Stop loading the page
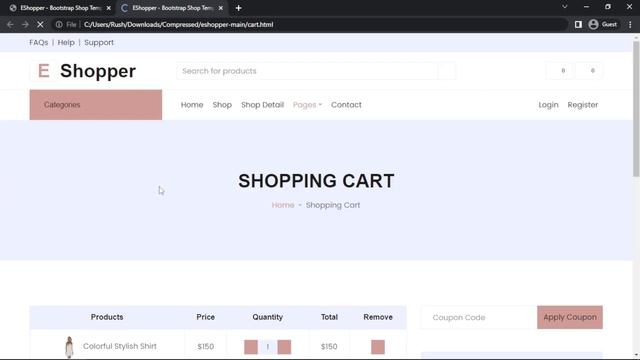 [x=40, y=24]
